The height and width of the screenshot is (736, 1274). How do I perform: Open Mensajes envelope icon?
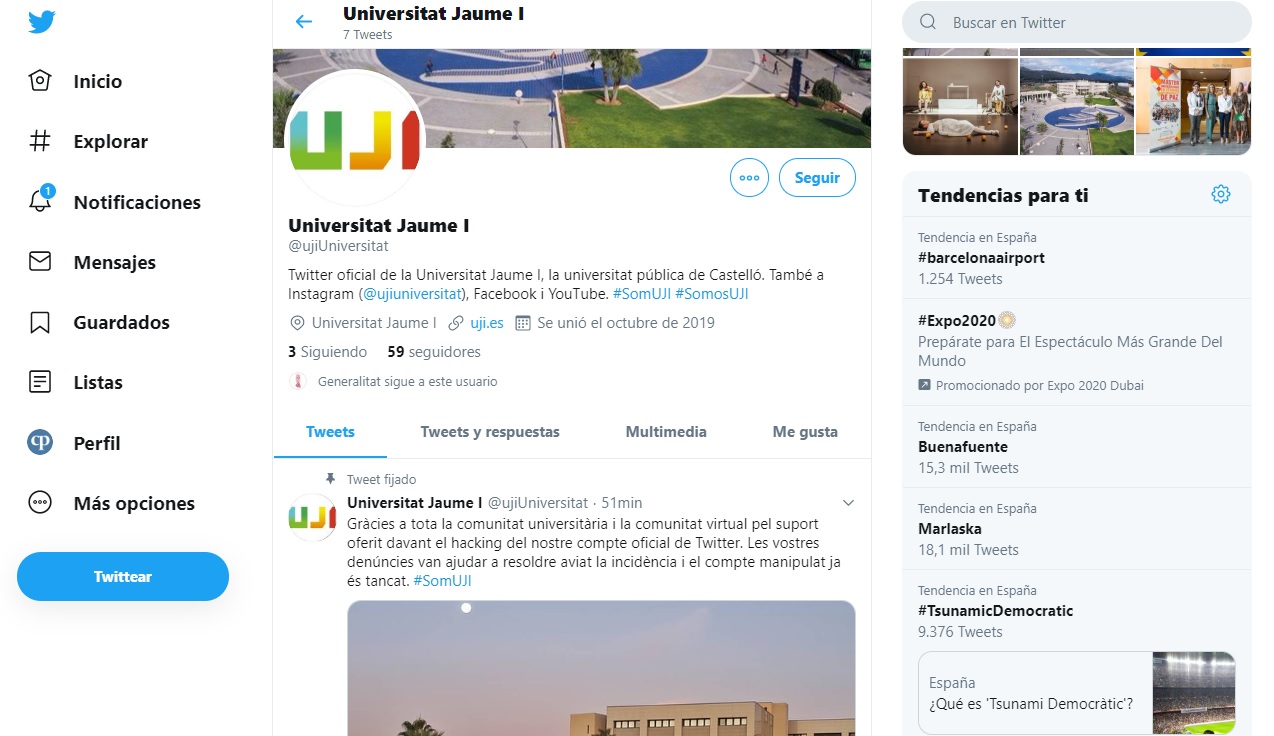(40, 262)
